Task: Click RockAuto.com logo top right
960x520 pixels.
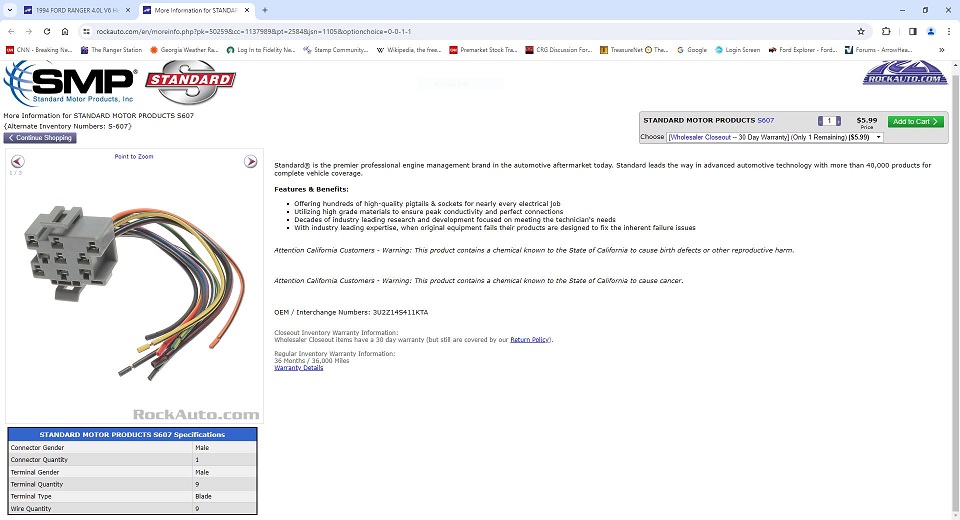Action: coord(905,73)
